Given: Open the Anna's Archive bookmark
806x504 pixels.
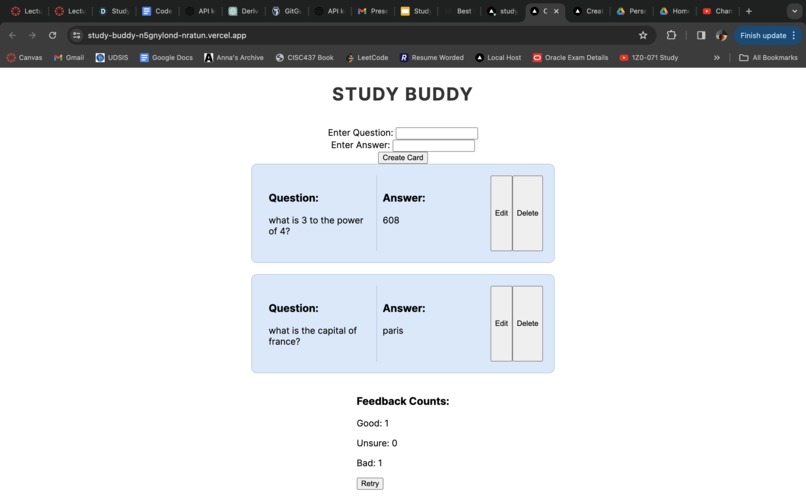Looking at the screenshot, I should pyautogui.click(x=234, y=58).
